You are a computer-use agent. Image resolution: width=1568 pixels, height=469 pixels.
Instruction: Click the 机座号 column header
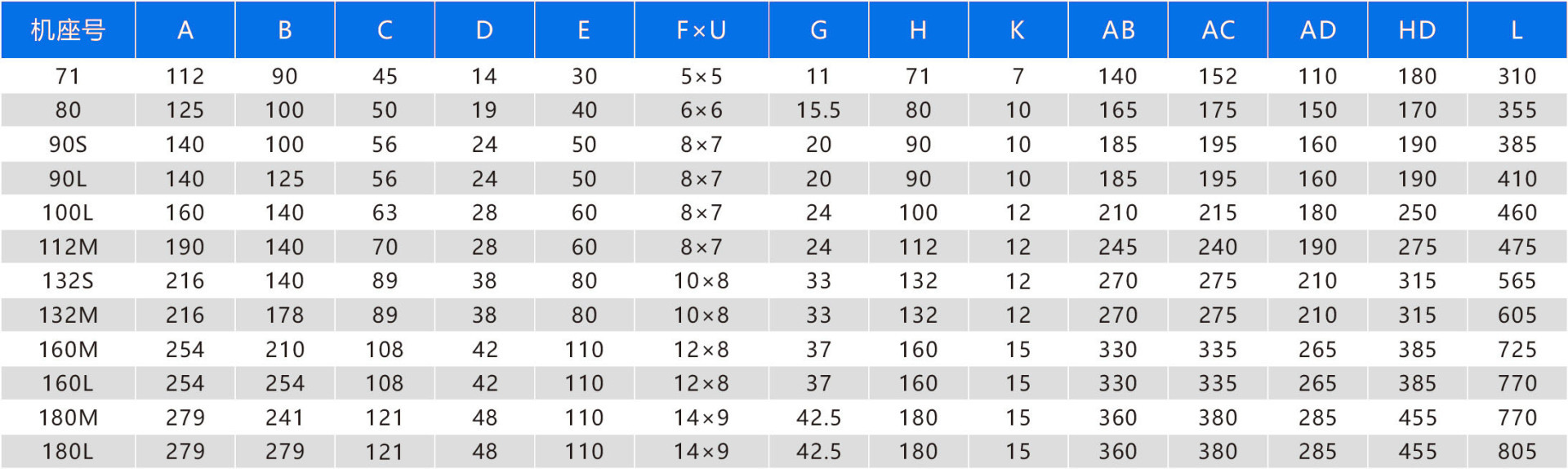pyautogui.click(x=68, y=30)
